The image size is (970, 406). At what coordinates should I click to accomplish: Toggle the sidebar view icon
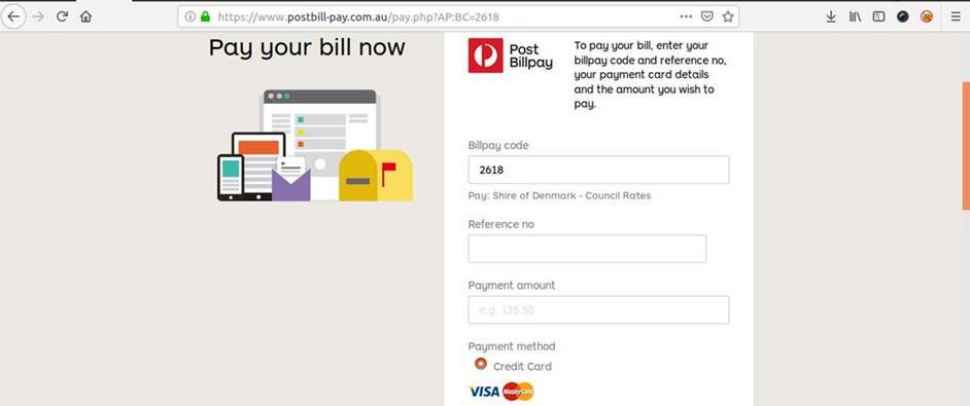click(x=878, y=17)
